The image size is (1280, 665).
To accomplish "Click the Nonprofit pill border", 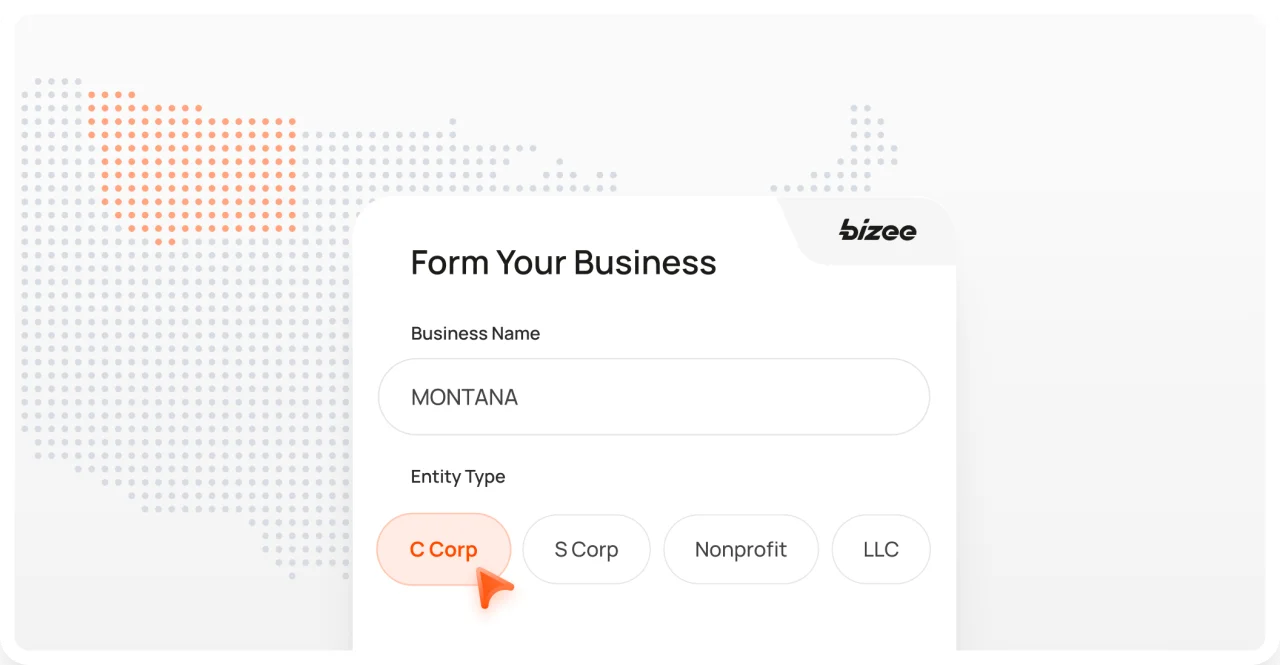I will pos(741,518).
